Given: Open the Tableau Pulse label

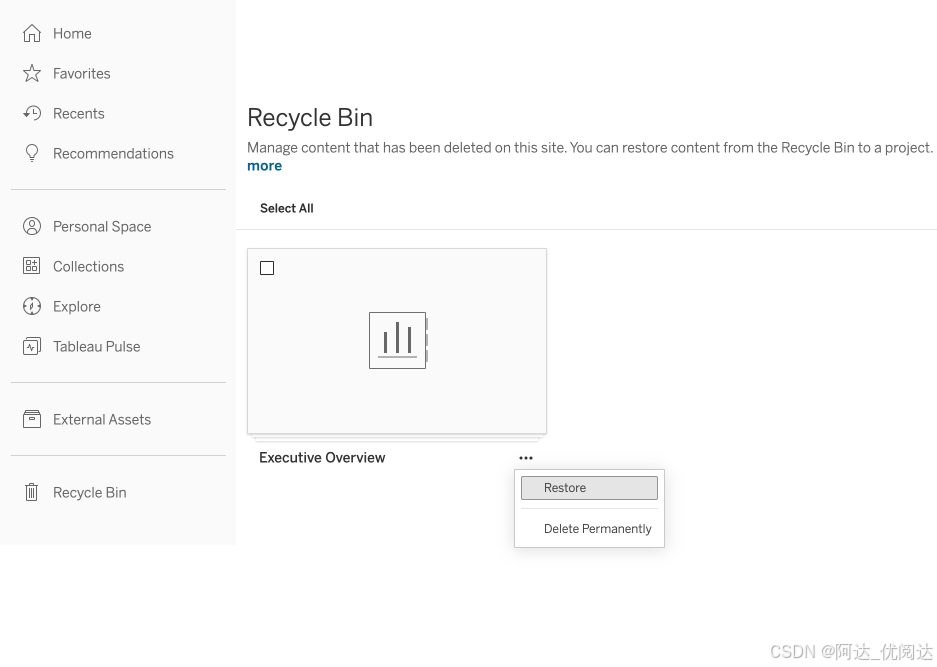Looking at the screenshot, I should pos(97,347).
